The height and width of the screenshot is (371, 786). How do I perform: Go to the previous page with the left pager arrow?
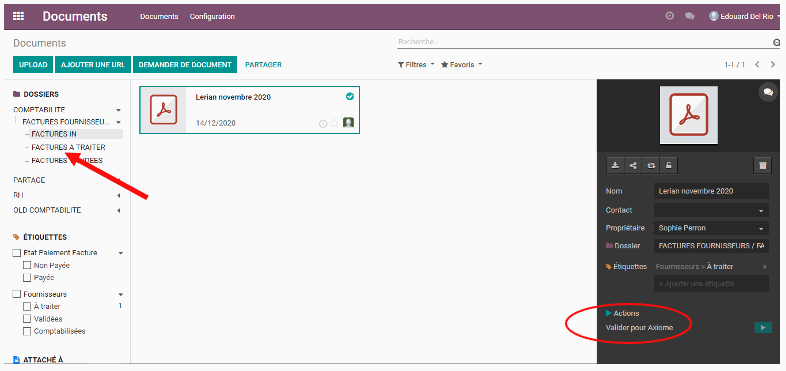[757, 65]
